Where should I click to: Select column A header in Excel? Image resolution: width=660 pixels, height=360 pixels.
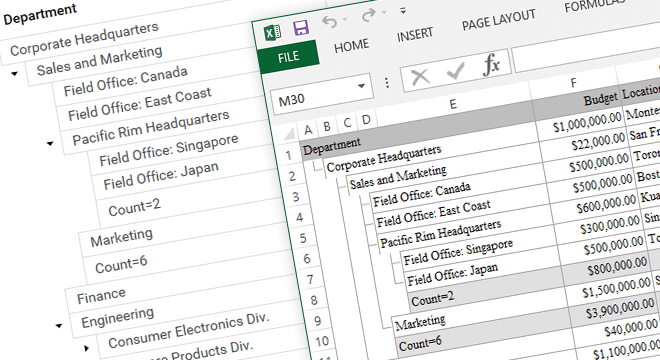pyautogui.click(x=308, y=130)
